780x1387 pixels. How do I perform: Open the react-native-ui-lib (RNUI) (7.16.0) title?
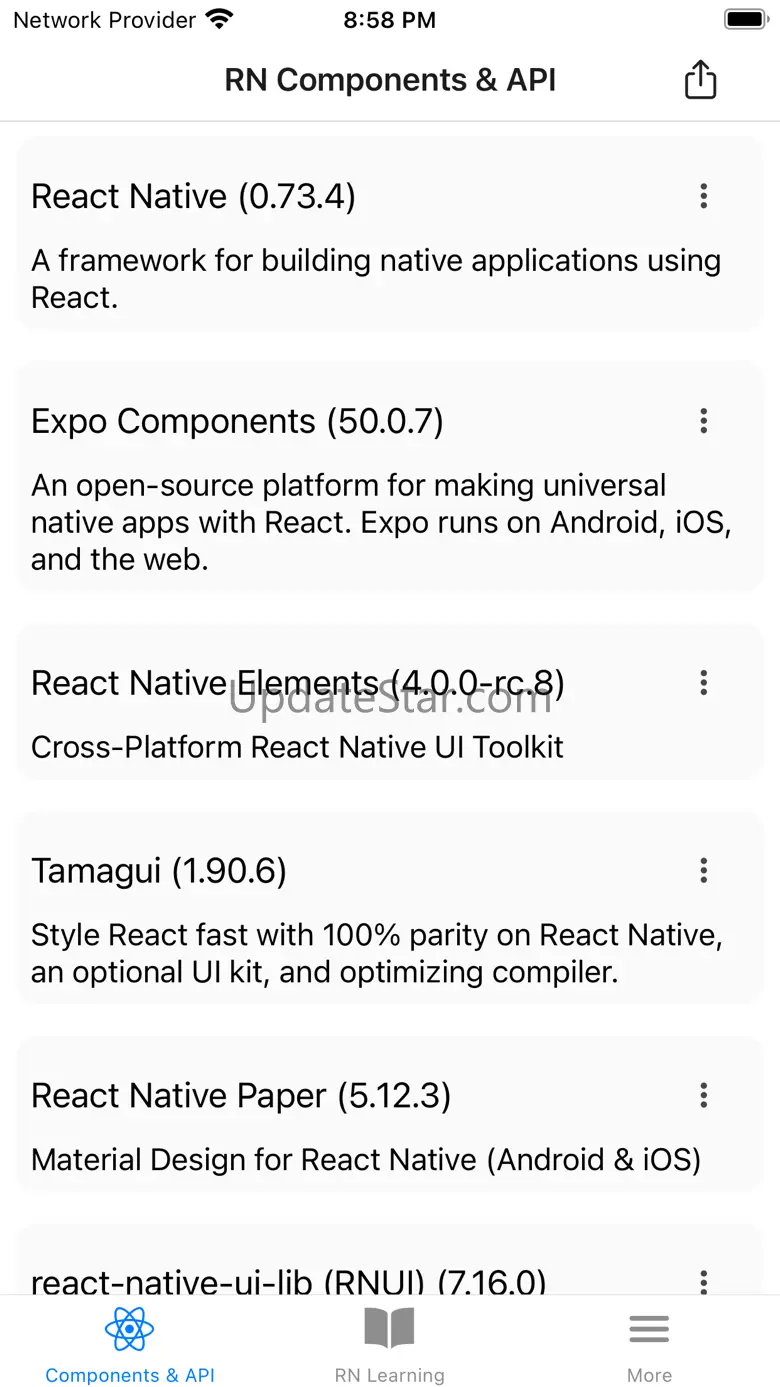pos(289,1281)
